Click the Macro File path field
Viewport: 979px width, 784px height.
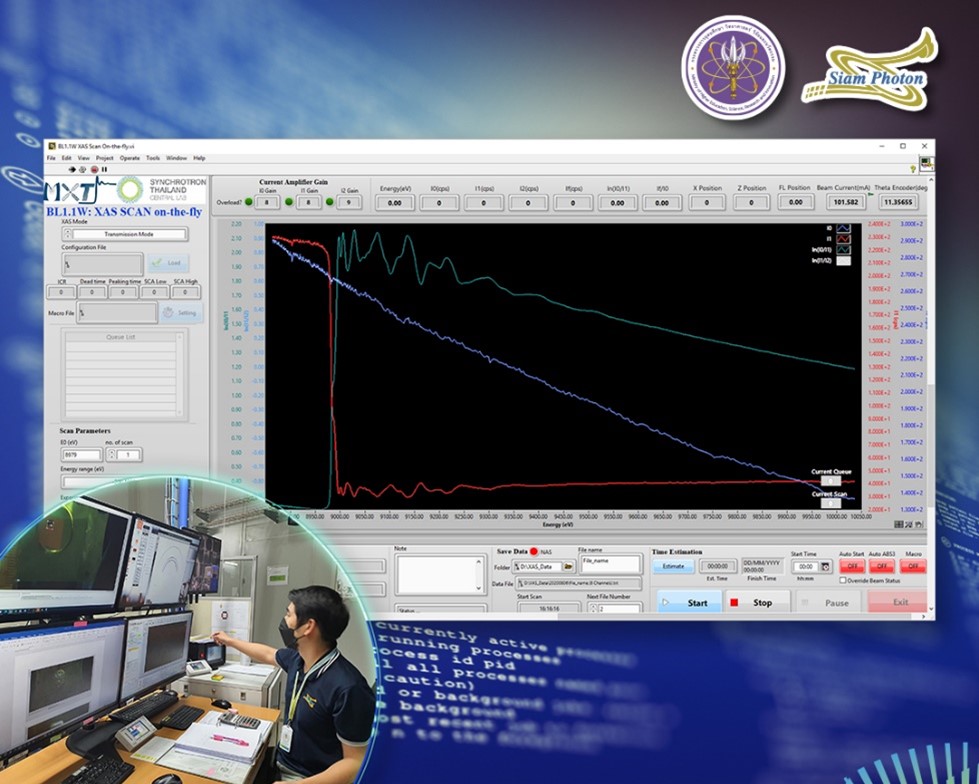point(117,313)
